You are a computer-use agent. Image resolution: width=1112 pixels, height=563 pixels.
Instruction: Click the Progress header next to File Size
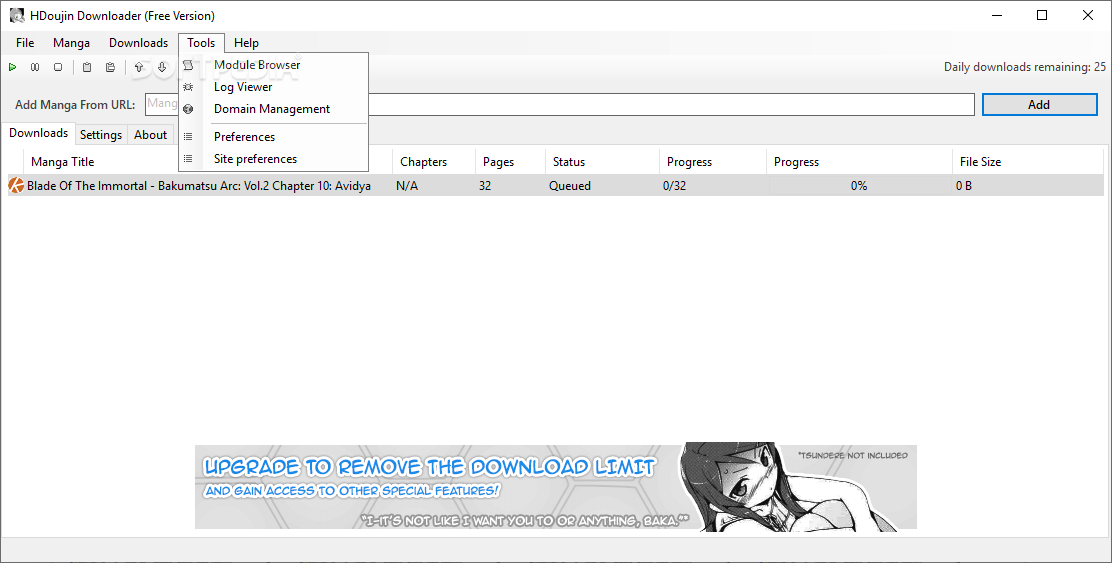click(x=859, y=162)
